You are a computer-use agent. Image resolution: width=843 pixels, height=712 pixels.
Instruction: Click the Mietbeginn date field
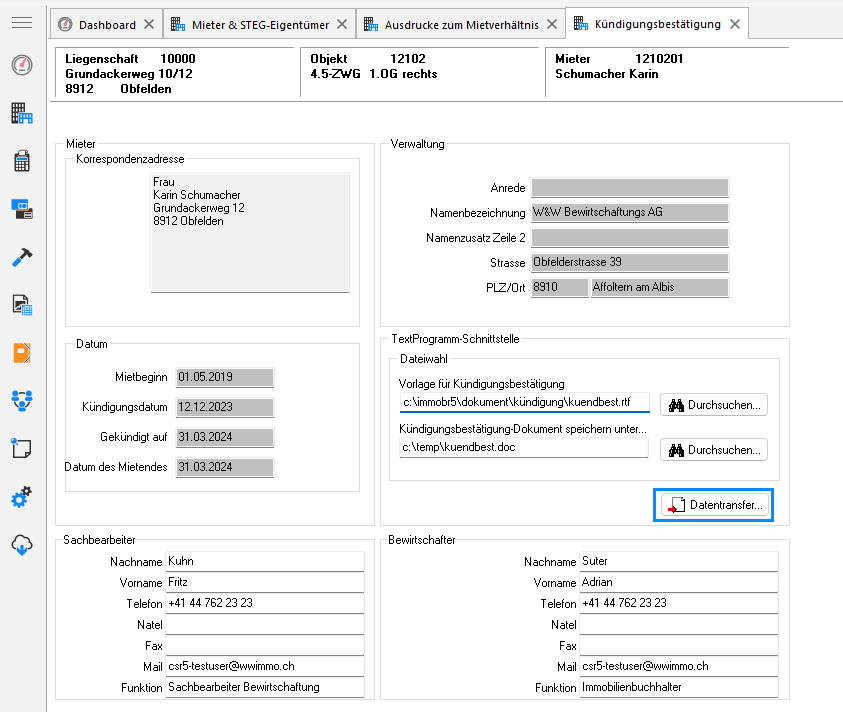225,377
